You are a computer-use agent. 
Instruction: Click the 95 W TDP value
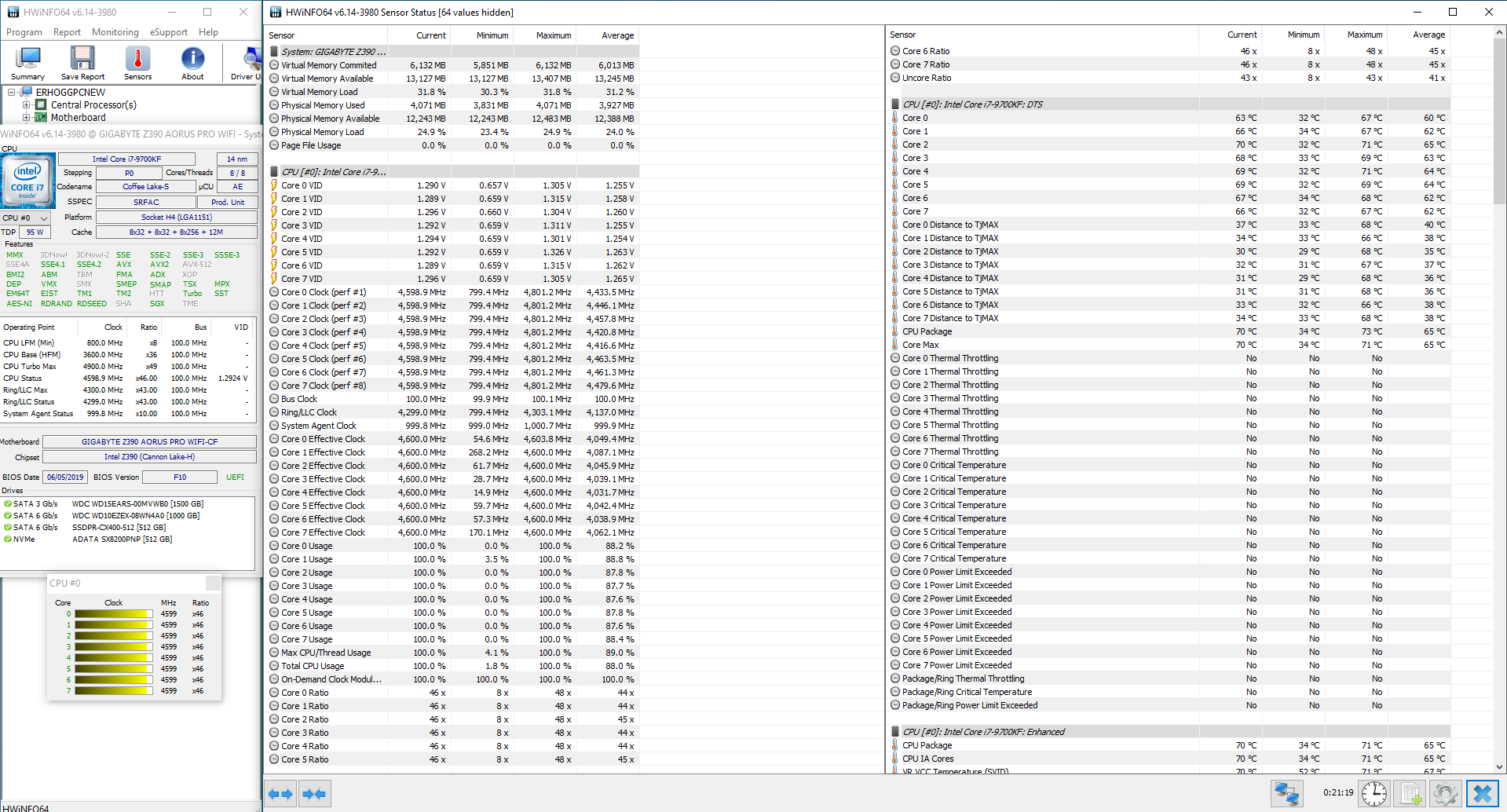[35, 232]
